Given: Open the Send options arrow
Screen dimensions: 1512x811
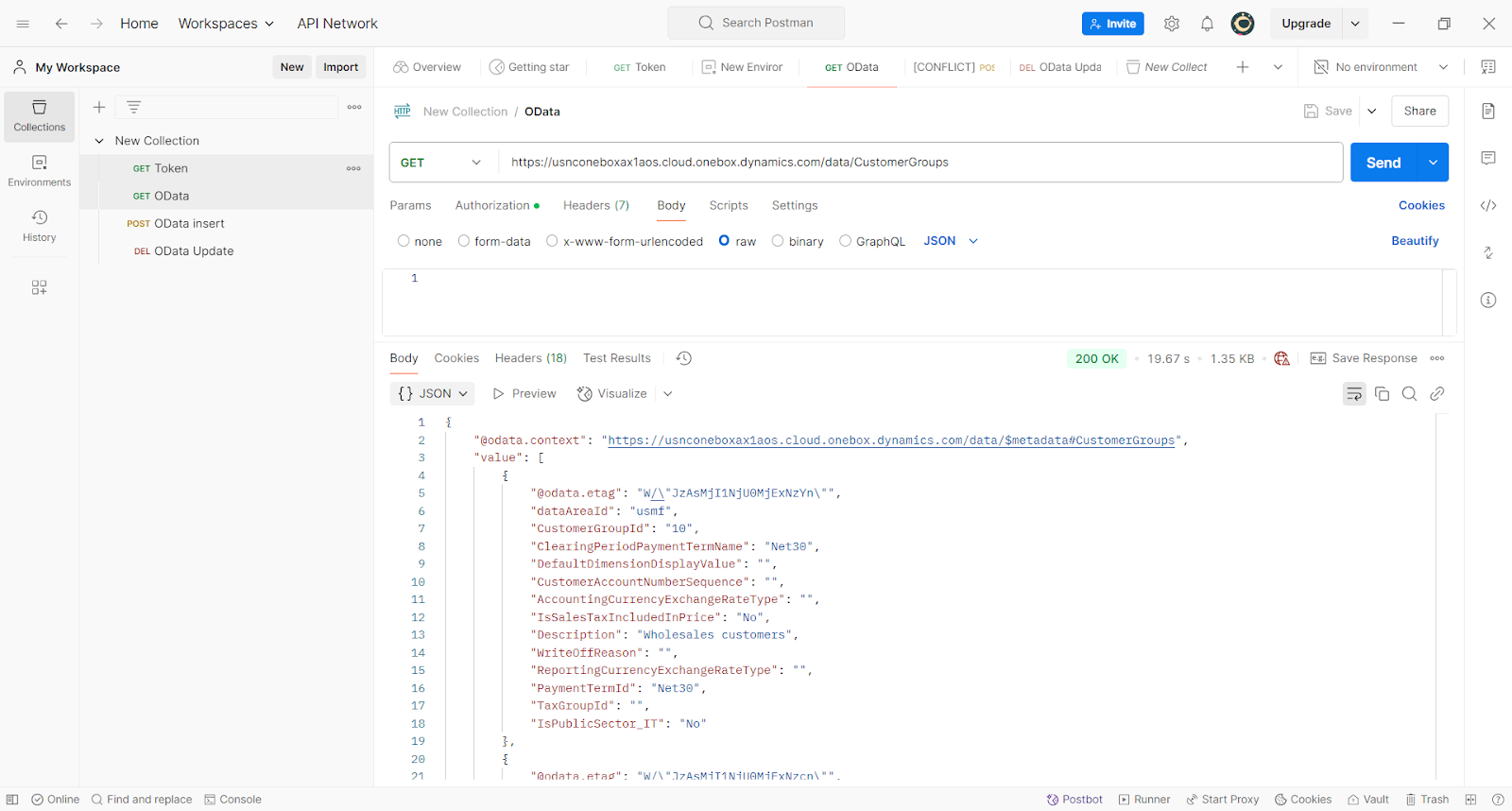Looking at the screenshot, I should tap(1433, 163).
